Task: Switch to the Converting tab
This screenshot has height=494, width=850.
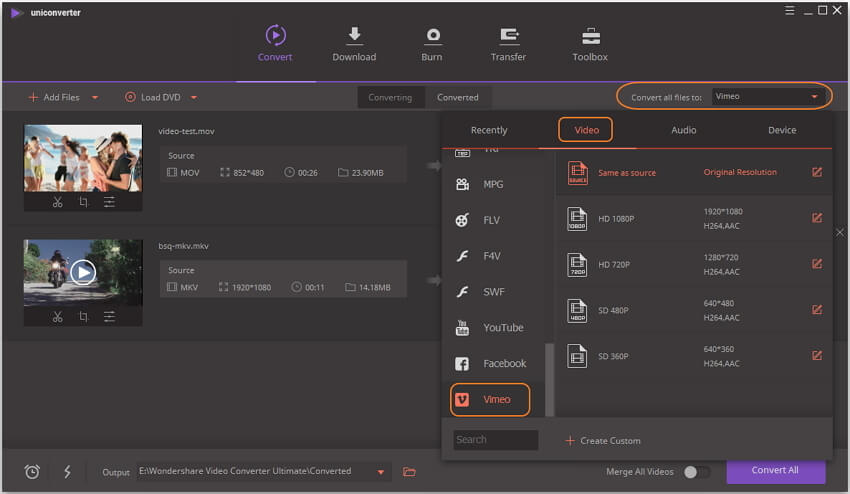Action: [390, 98]
